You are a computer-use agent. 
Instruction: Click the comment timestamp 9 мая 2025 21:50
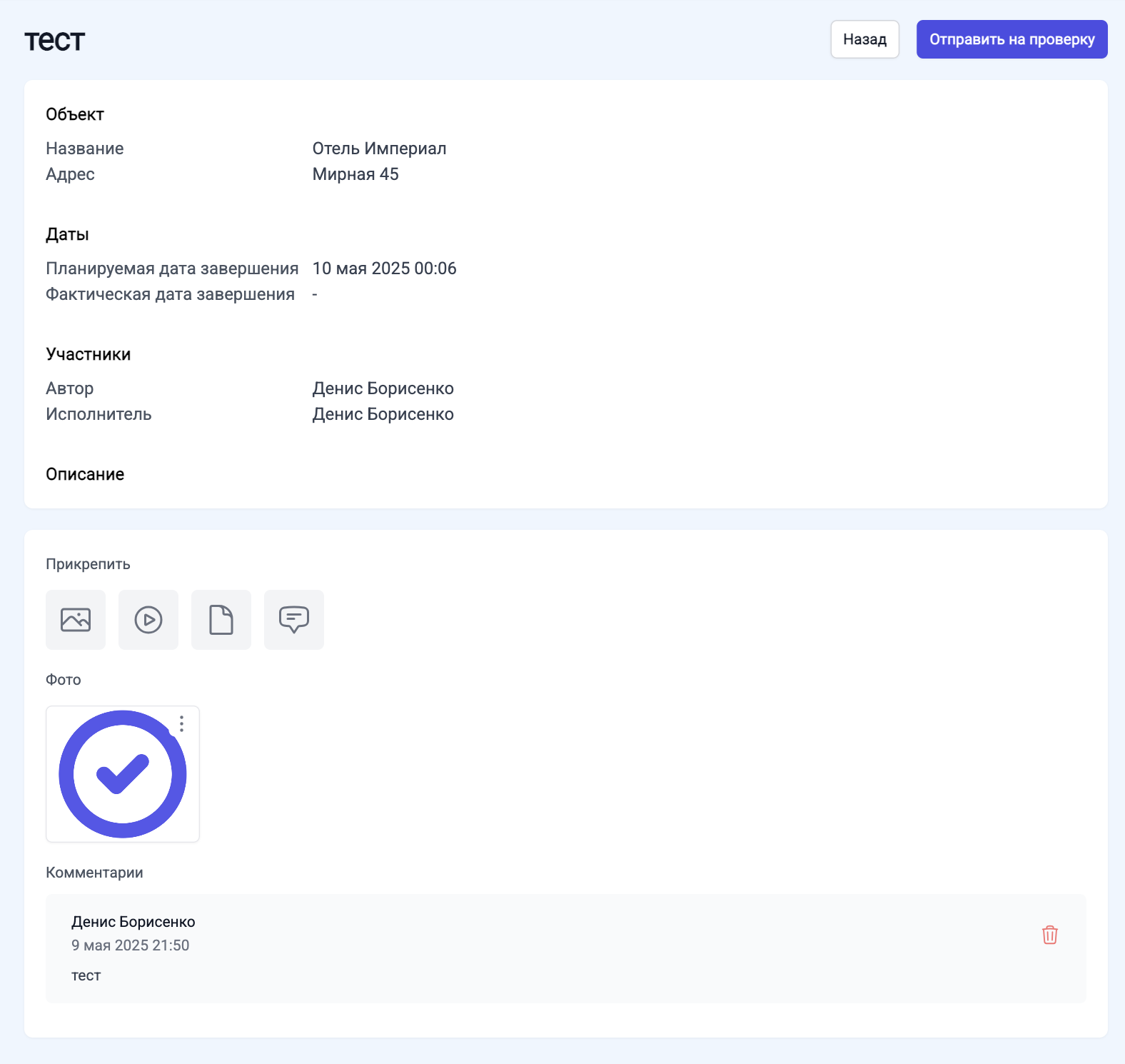point(131,945)
